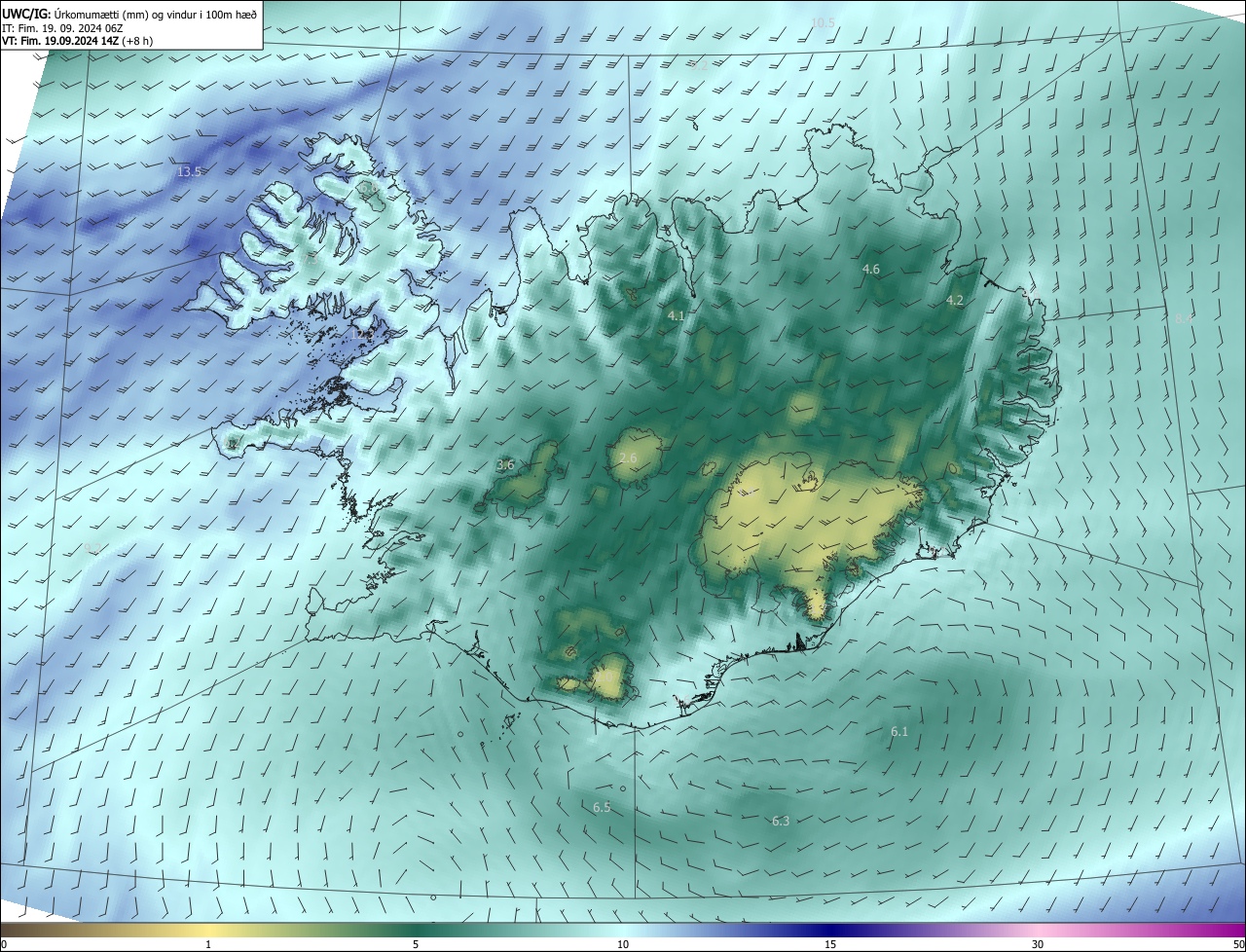Click the 4.1 value in north Iceland
Image resolution: width=1246 pixels, height=952 pixels.
pyautogui.click(x=677, y=315)
